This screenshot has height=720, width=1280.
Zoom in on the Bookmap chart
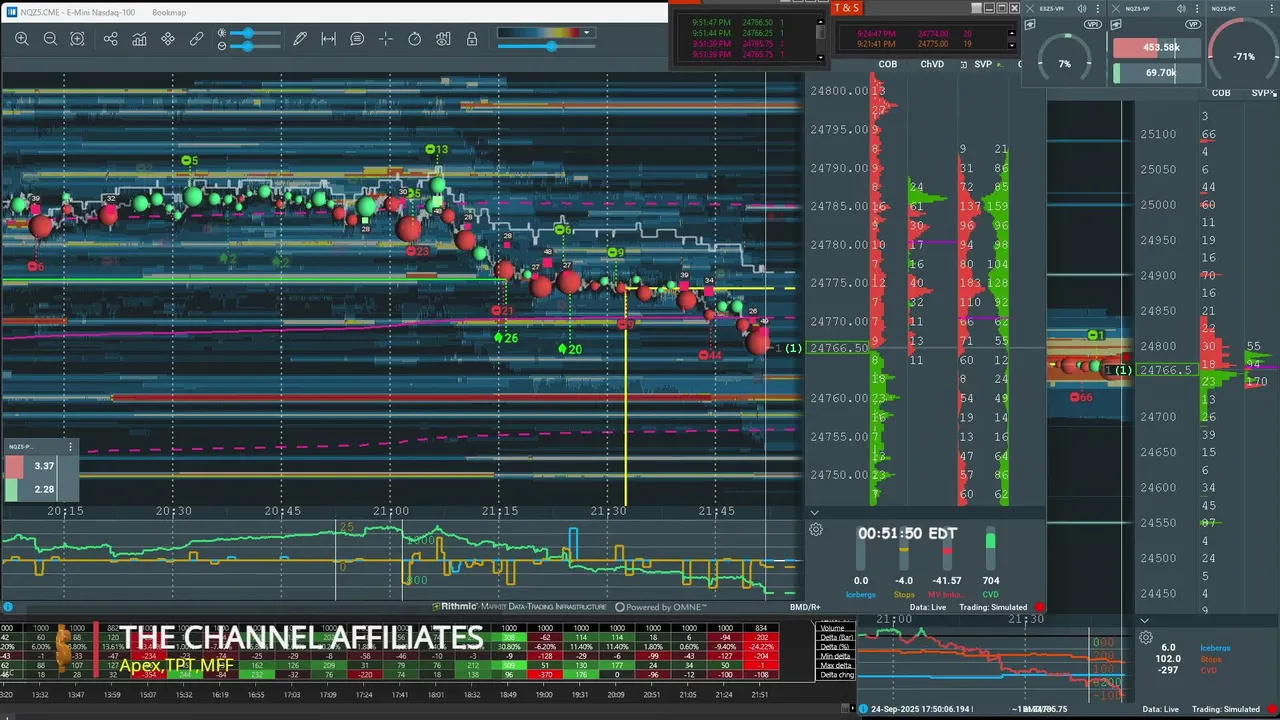21,39
